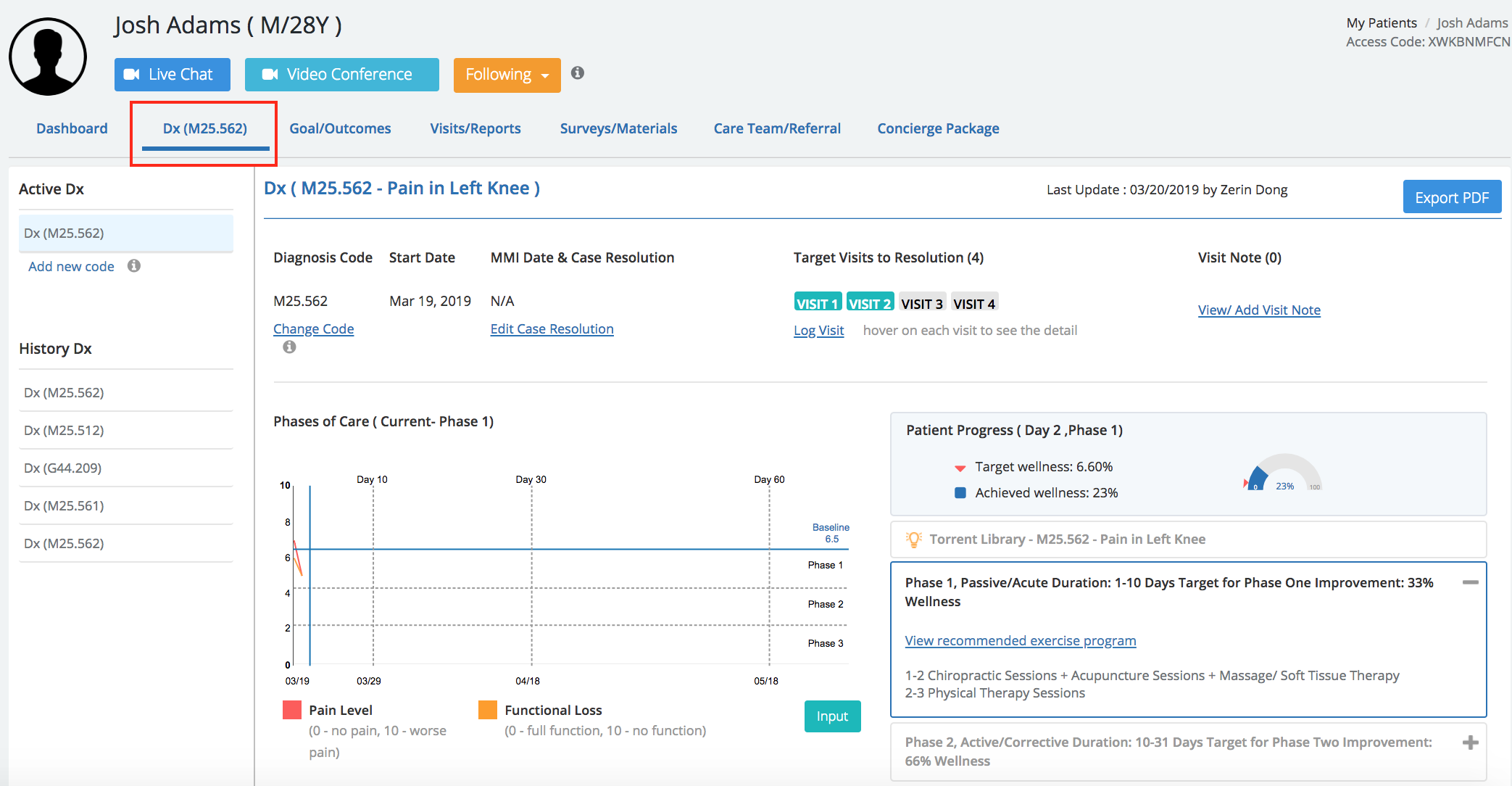Start a Video Conference
The width and height of the screenshot is (1512, 786).
click(x=341, y=75)
